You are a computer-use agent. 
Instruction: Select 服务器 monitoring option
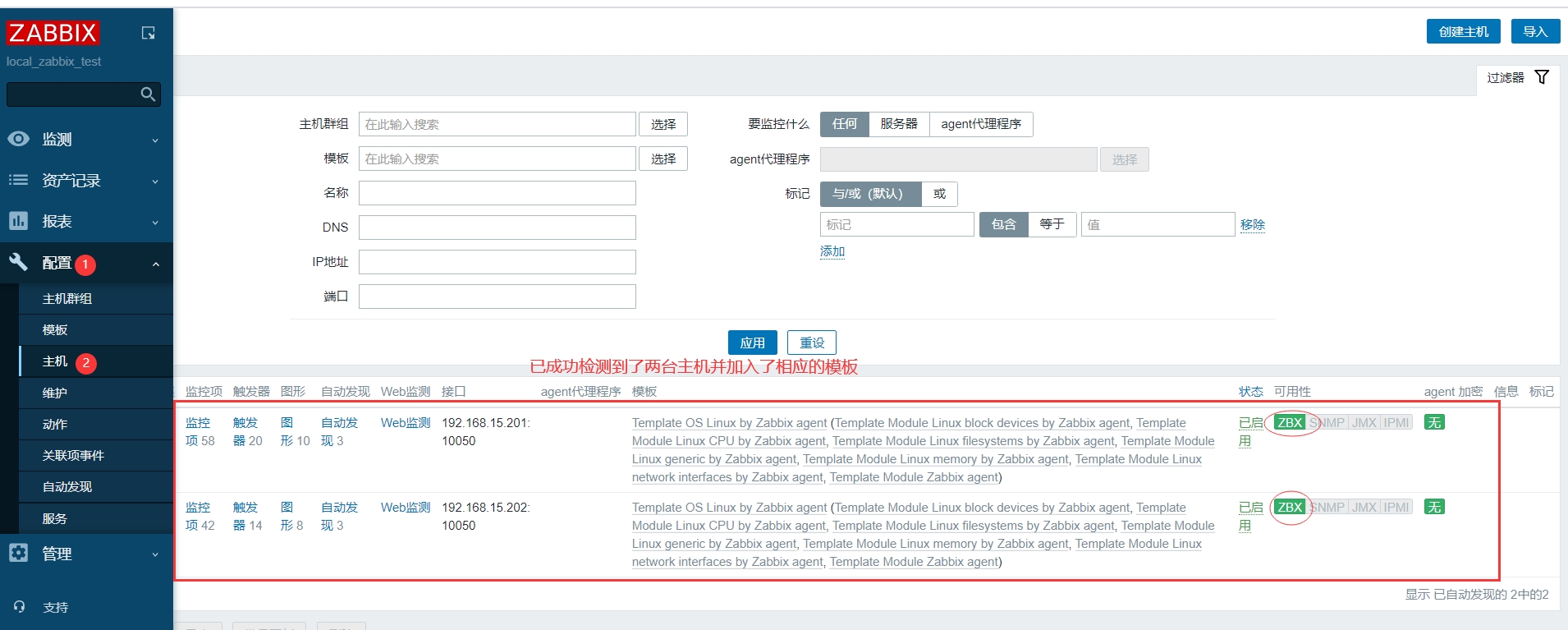(899, 124)
